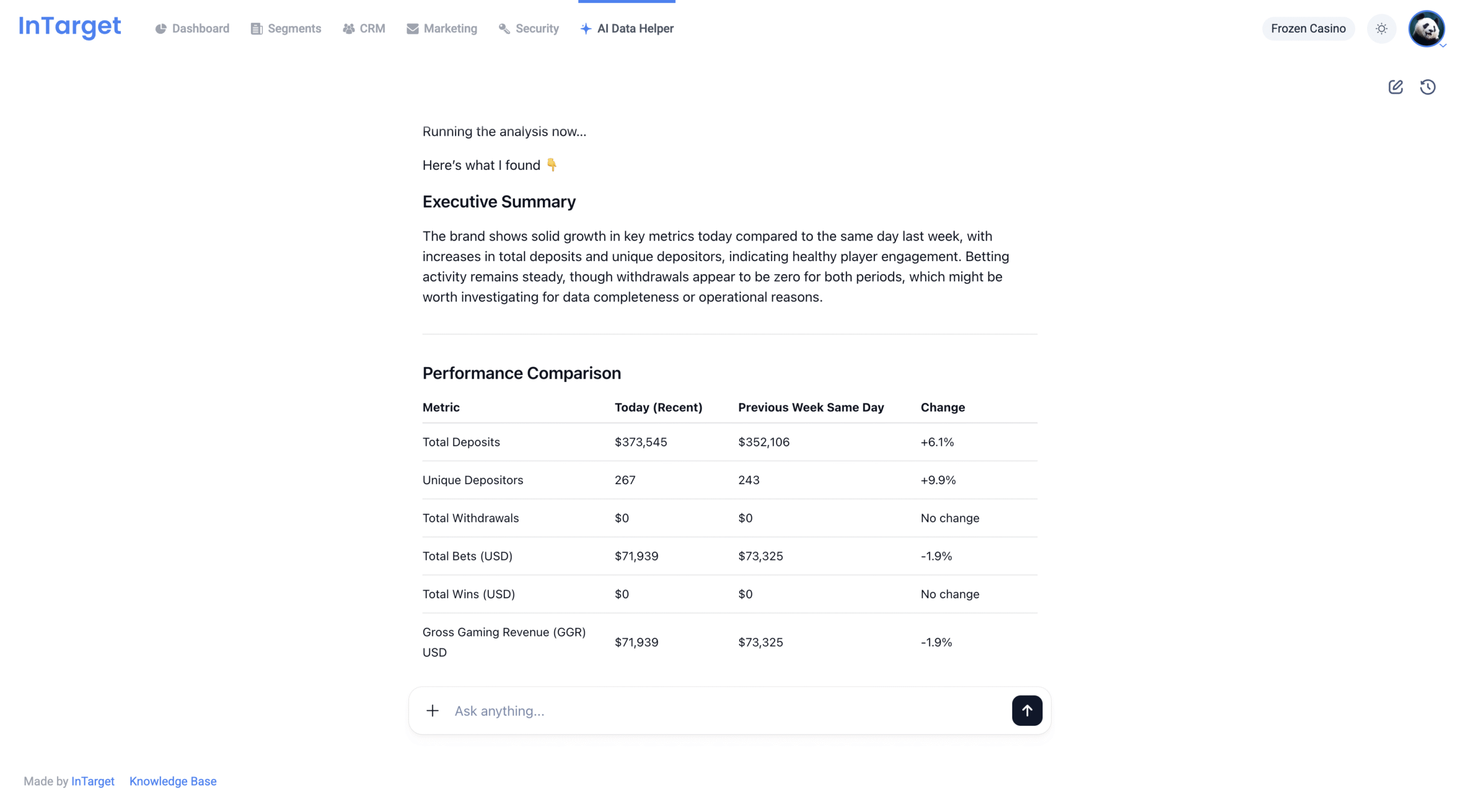Click the plus attachment icon

432,710
